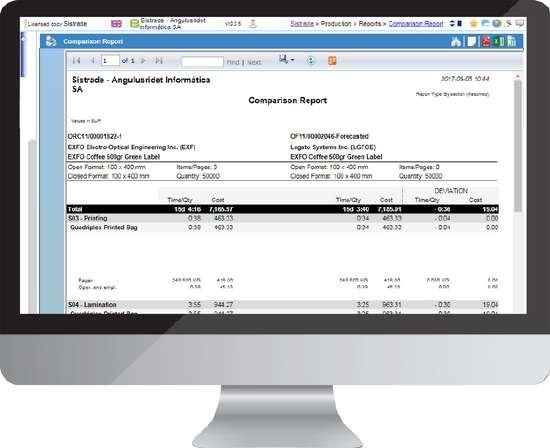Click the binoculars search icon in header
The height and width of the screenshot is (448, 550).
pyautogui.click(x=456, y=41)
